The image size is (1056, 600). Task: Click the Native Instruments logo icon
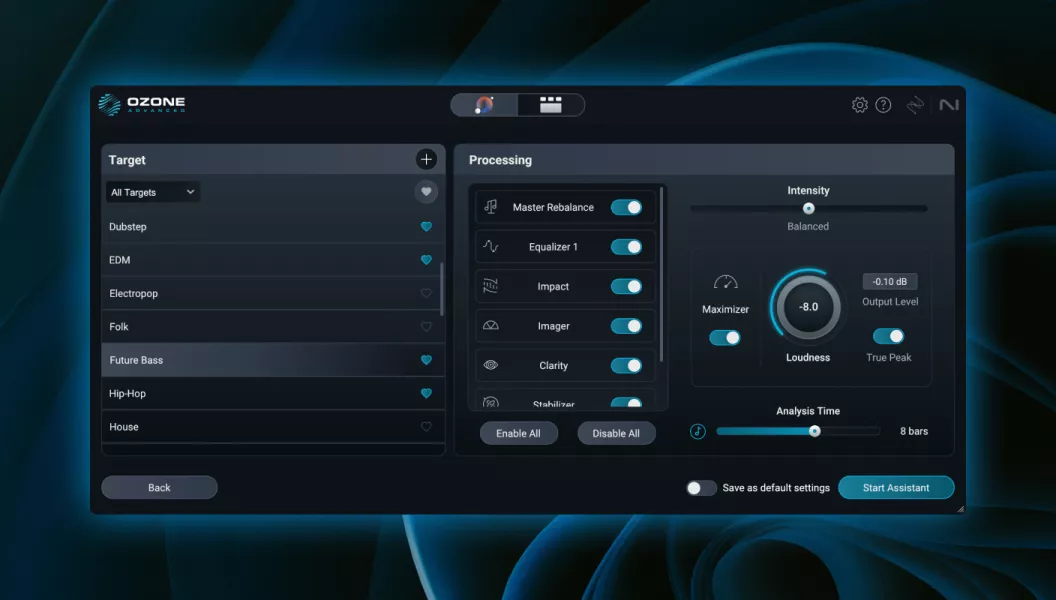(x=948, y=105)
